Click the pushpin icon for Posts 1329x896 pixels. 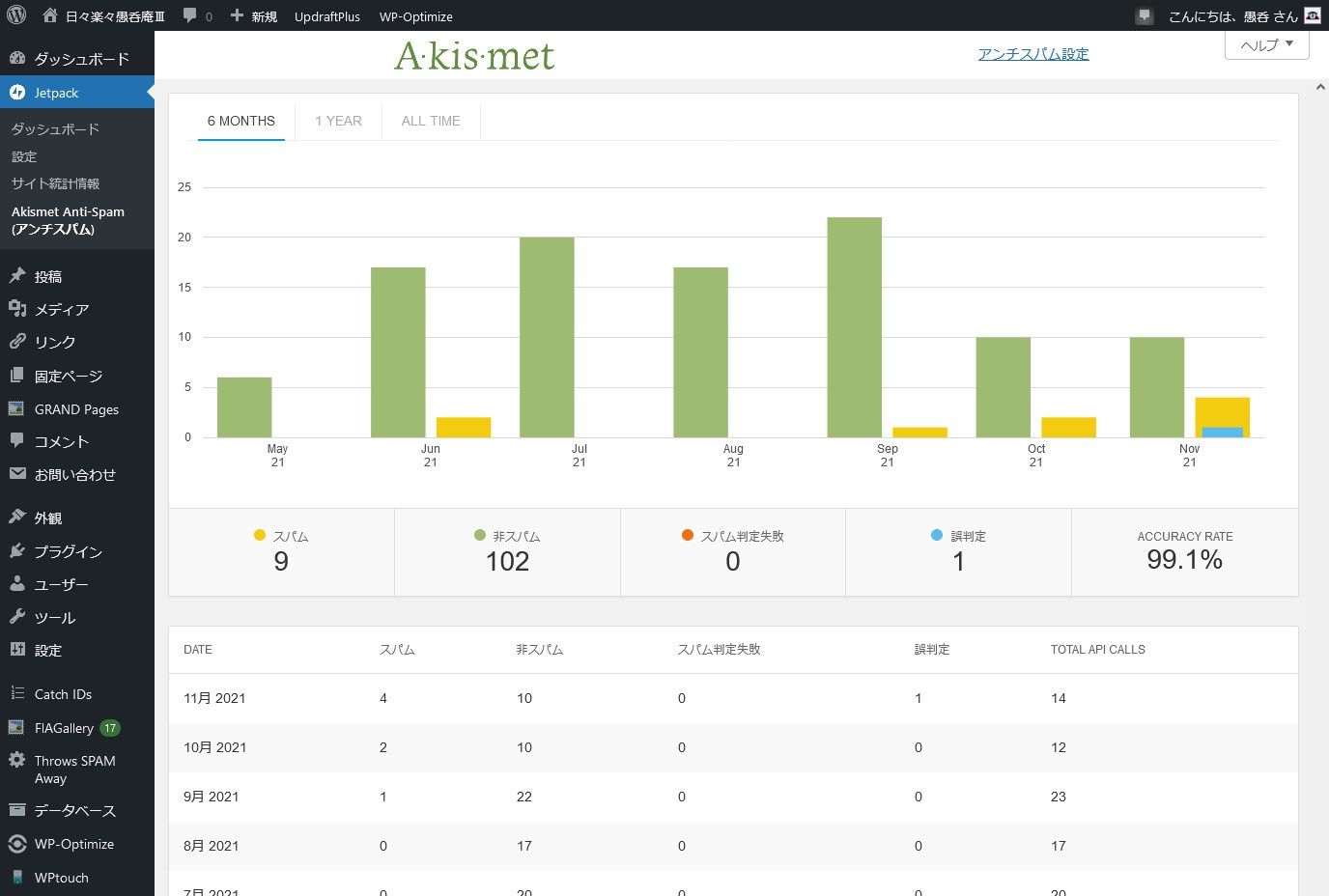tap(16, 276)
